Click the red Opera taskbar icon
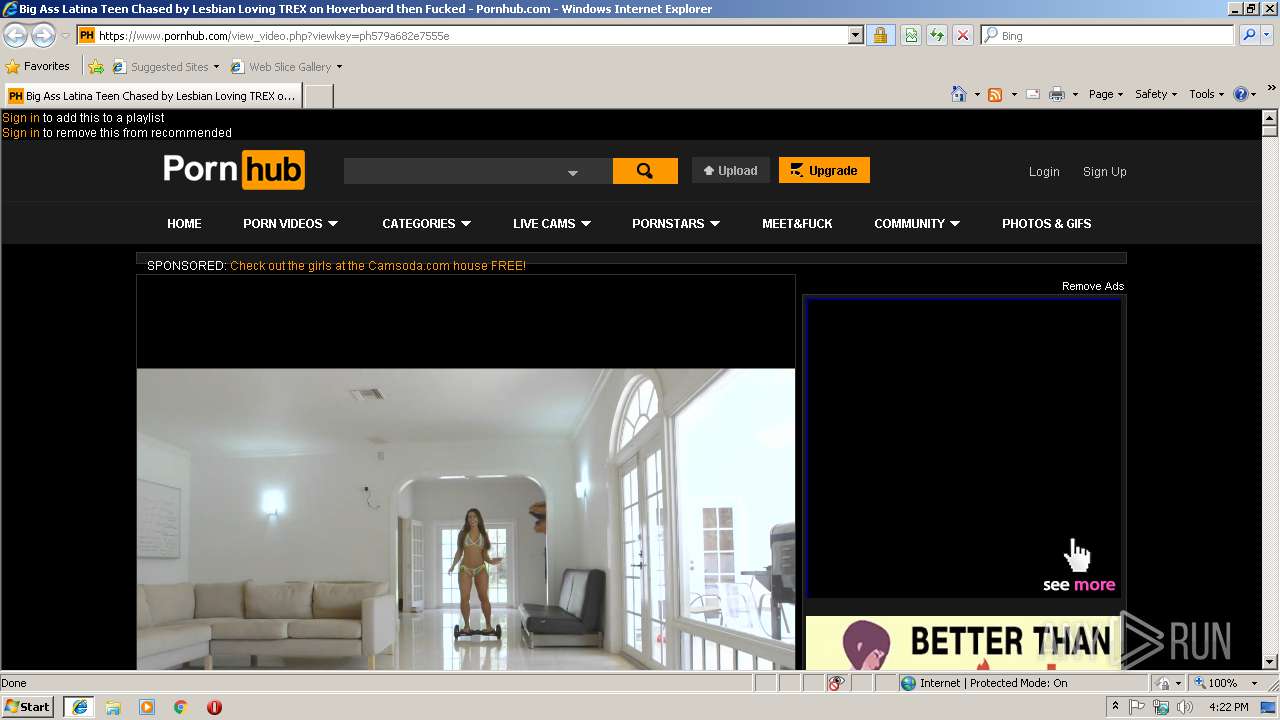1280x720 pixels. (x=214, y=707)
